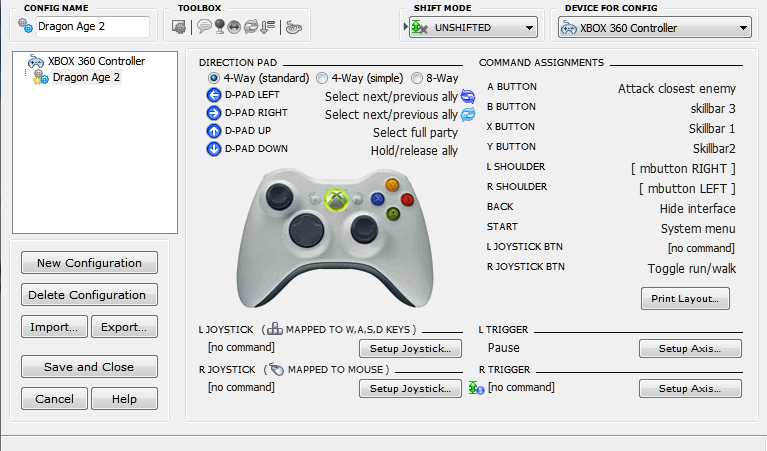Click the cycle arrows toolbox icon
The image size is (767, 451).
[251, 26]
